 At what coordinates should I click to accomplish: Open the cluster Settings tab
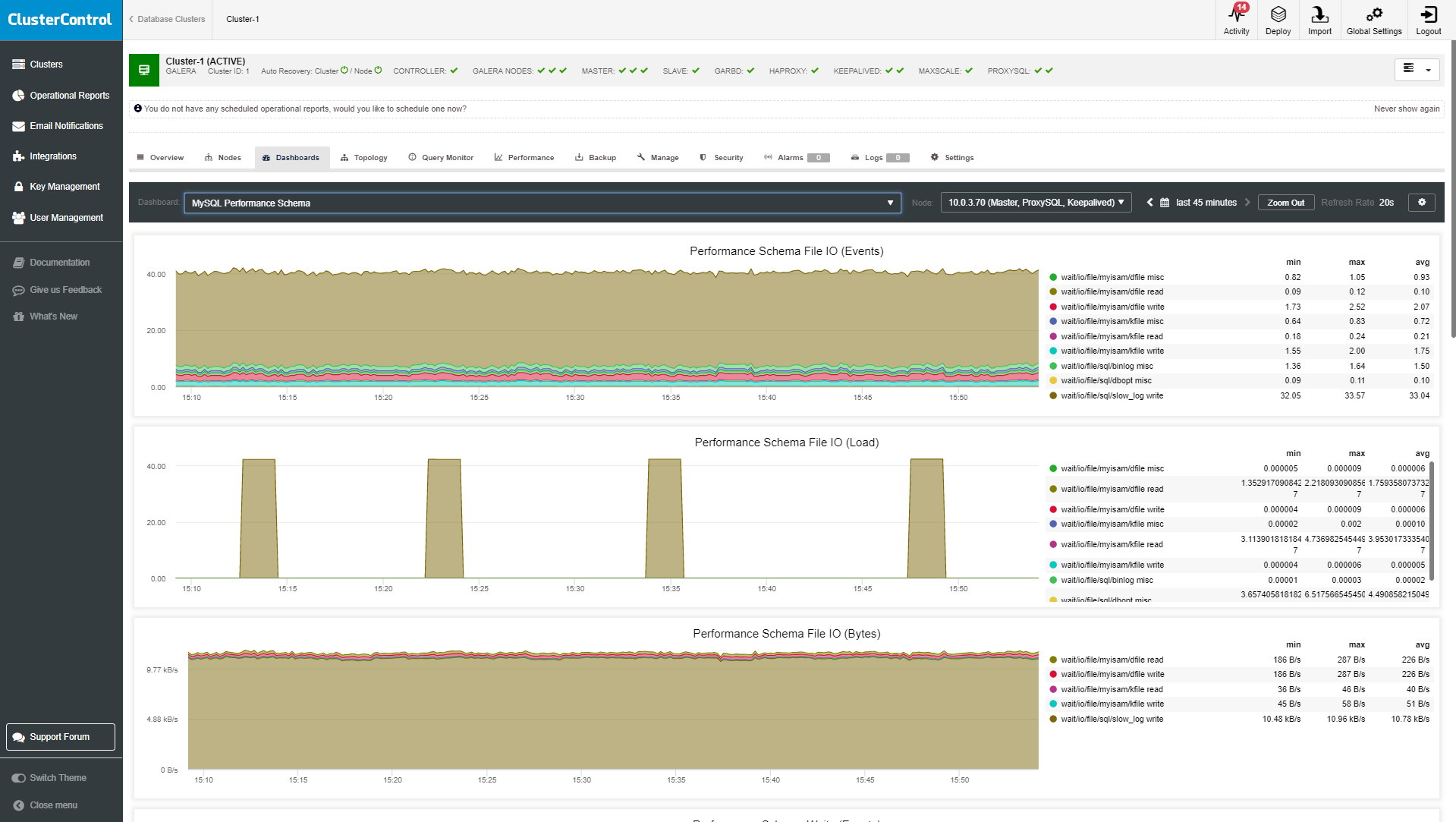pos(952,158)
